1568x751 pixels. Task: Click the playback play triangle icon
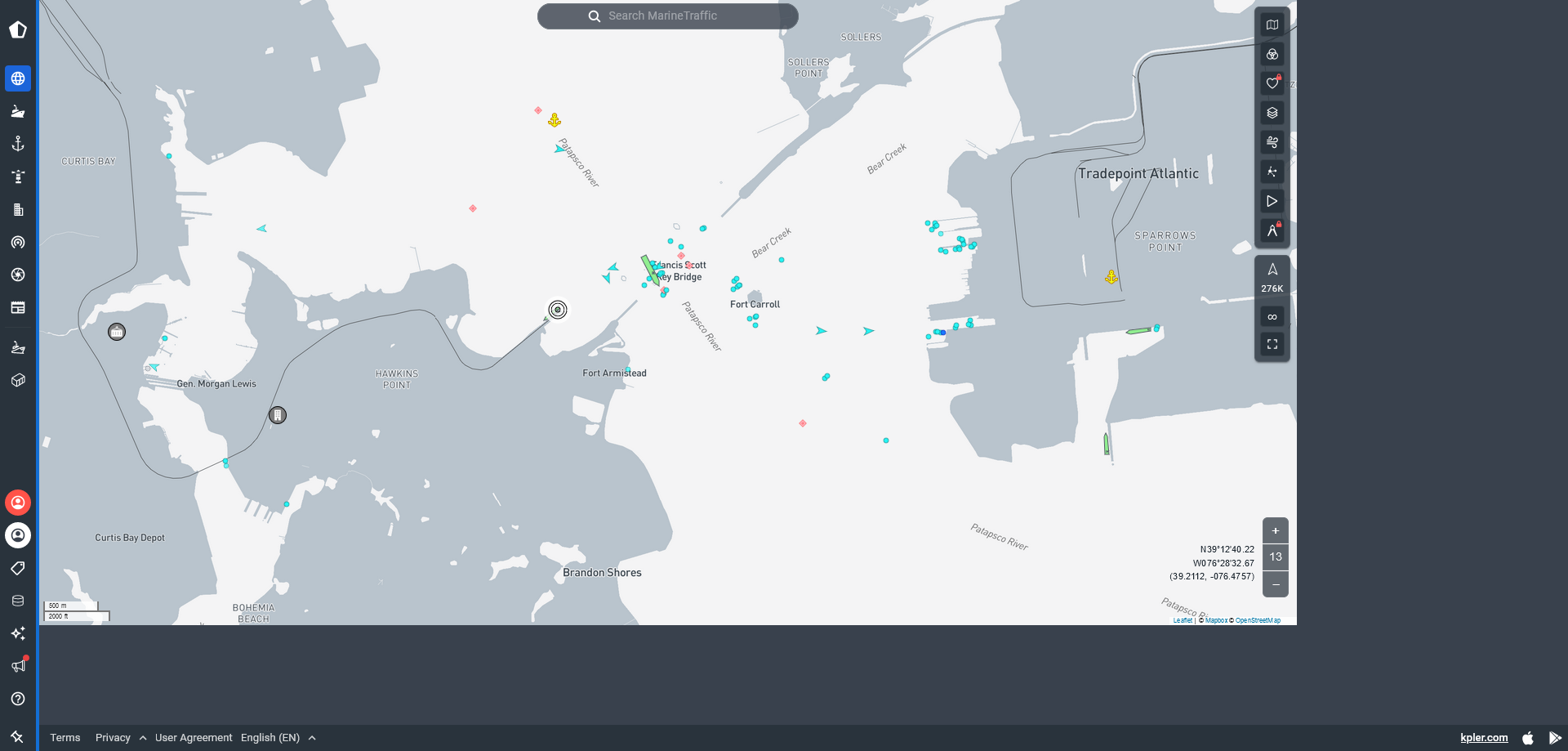coord(1272,201)
